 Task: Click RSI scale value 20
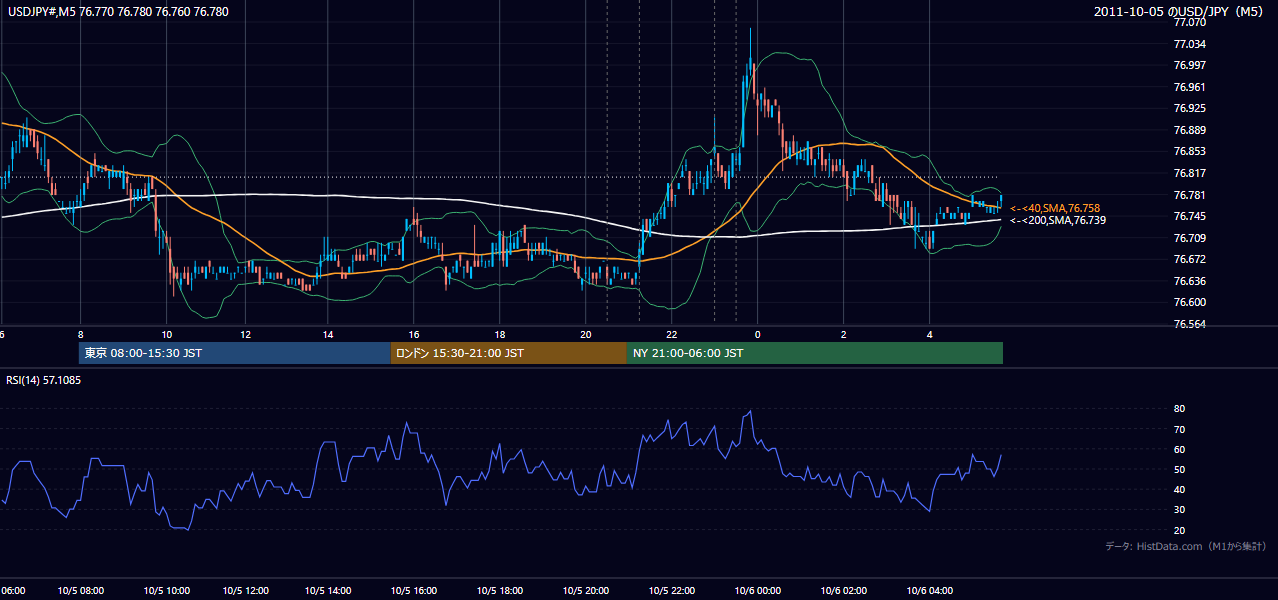[x=1180, y=530]
